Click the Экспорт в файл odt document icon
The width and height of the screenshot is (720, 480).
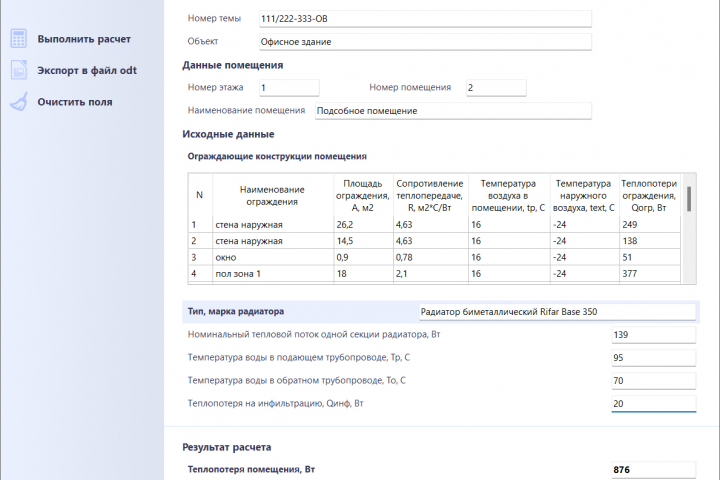click(19, 70)
